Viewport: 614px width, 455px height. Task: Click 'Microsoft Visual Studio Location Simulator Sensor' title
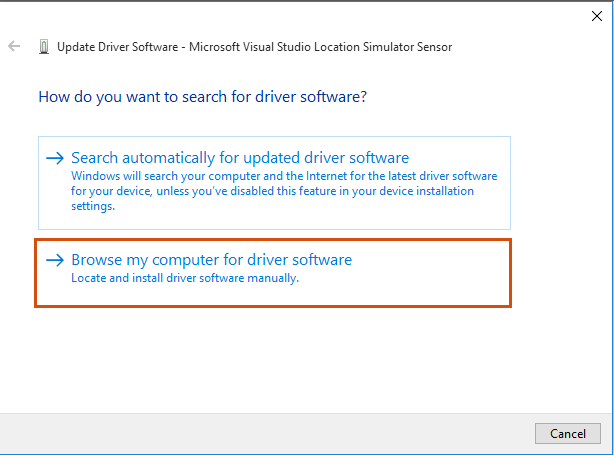[320, 47]
